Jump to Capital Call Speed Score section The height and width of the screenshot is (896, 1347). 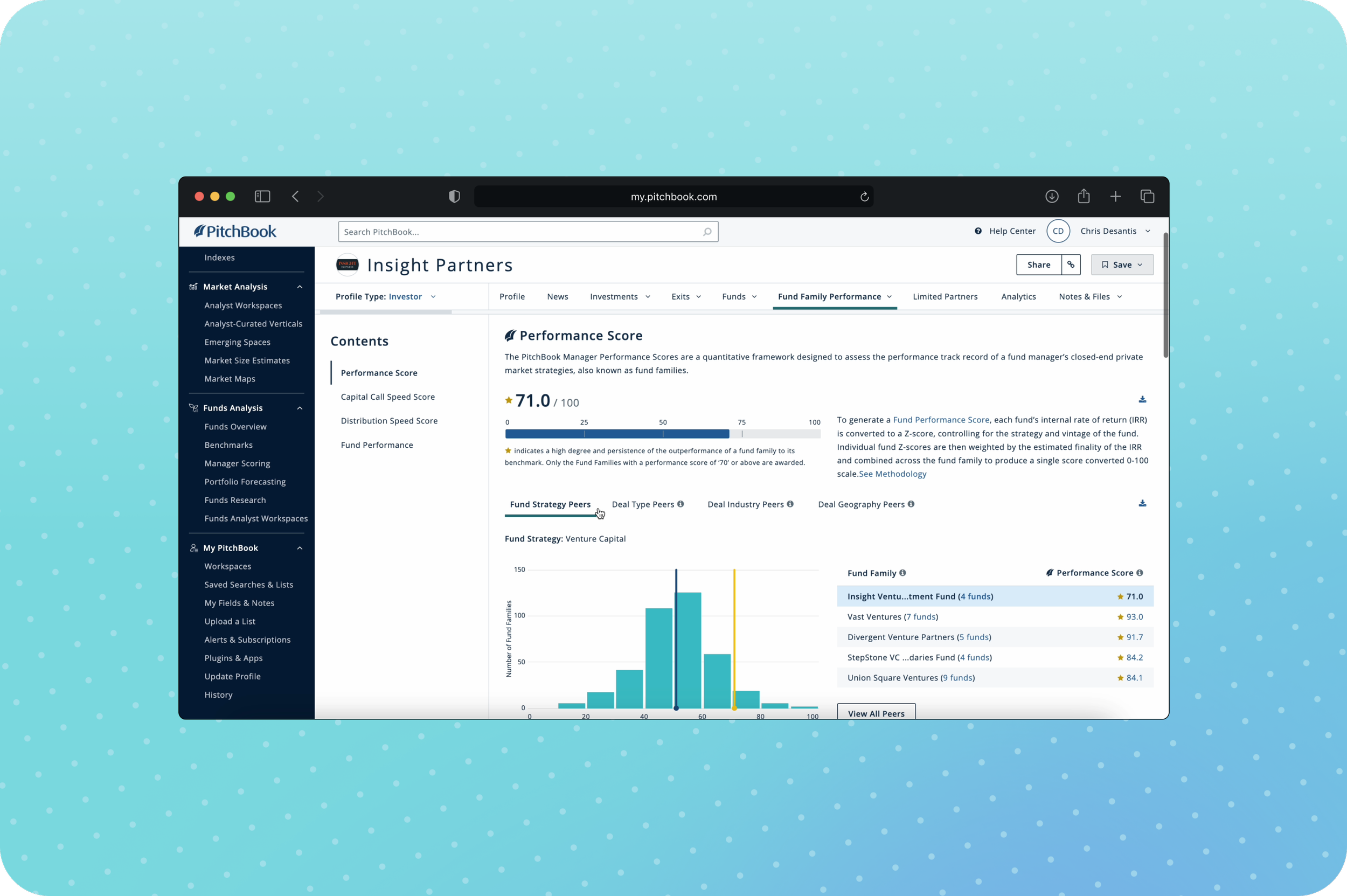pyautogui.click(x=387, y=397)
